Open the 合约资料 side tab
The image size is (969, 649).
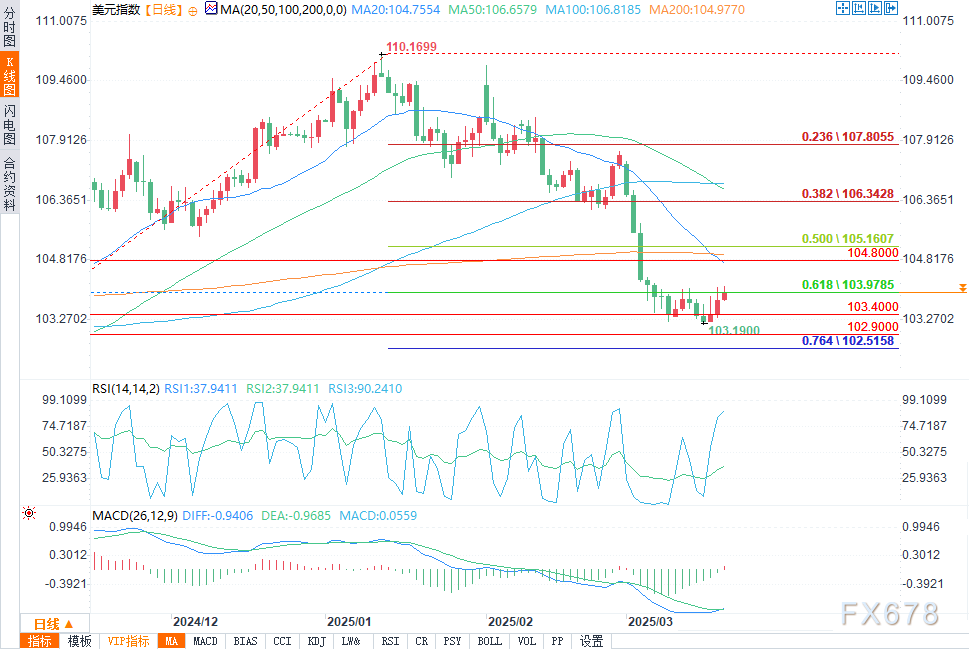click(x=9, y=184)
